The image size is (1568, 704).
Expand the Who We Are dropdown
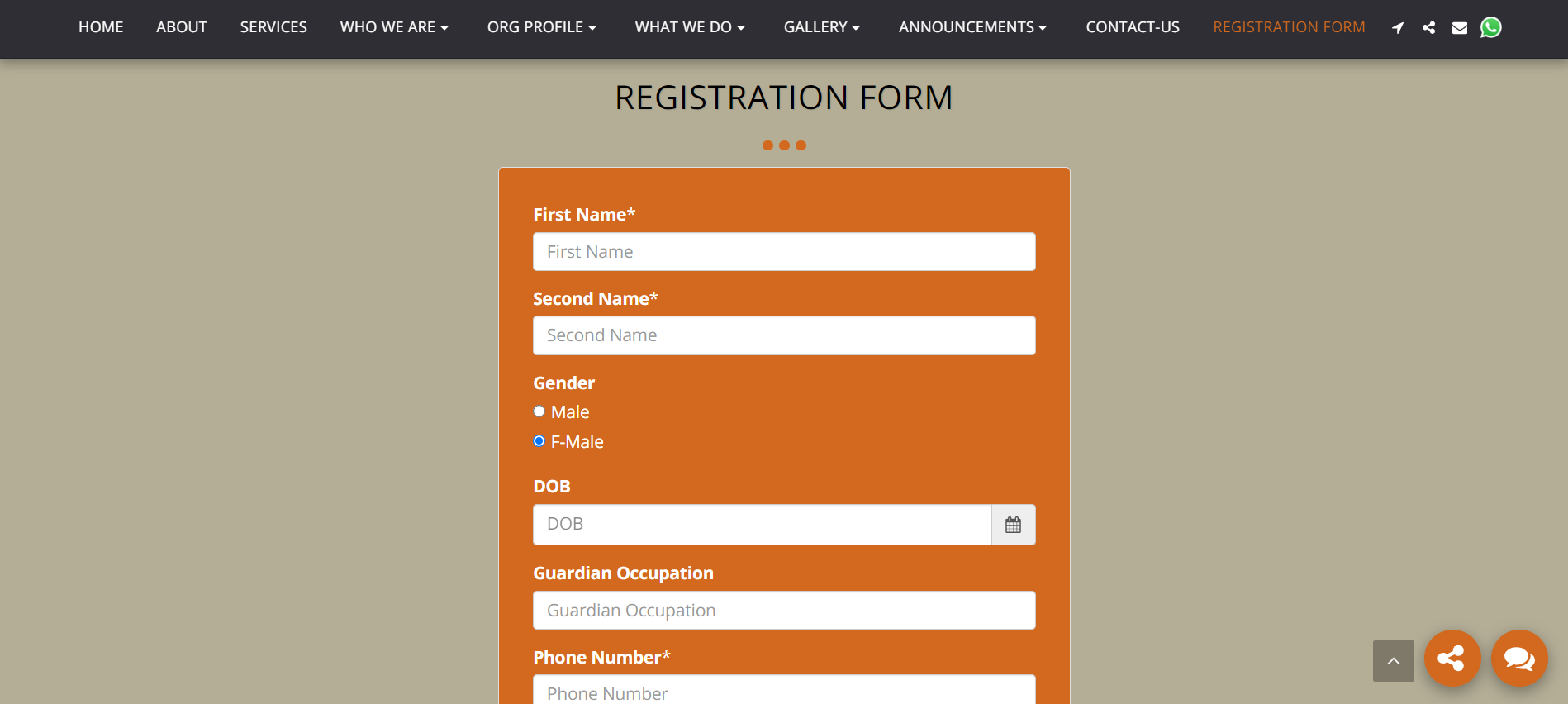tap(394, 27)
